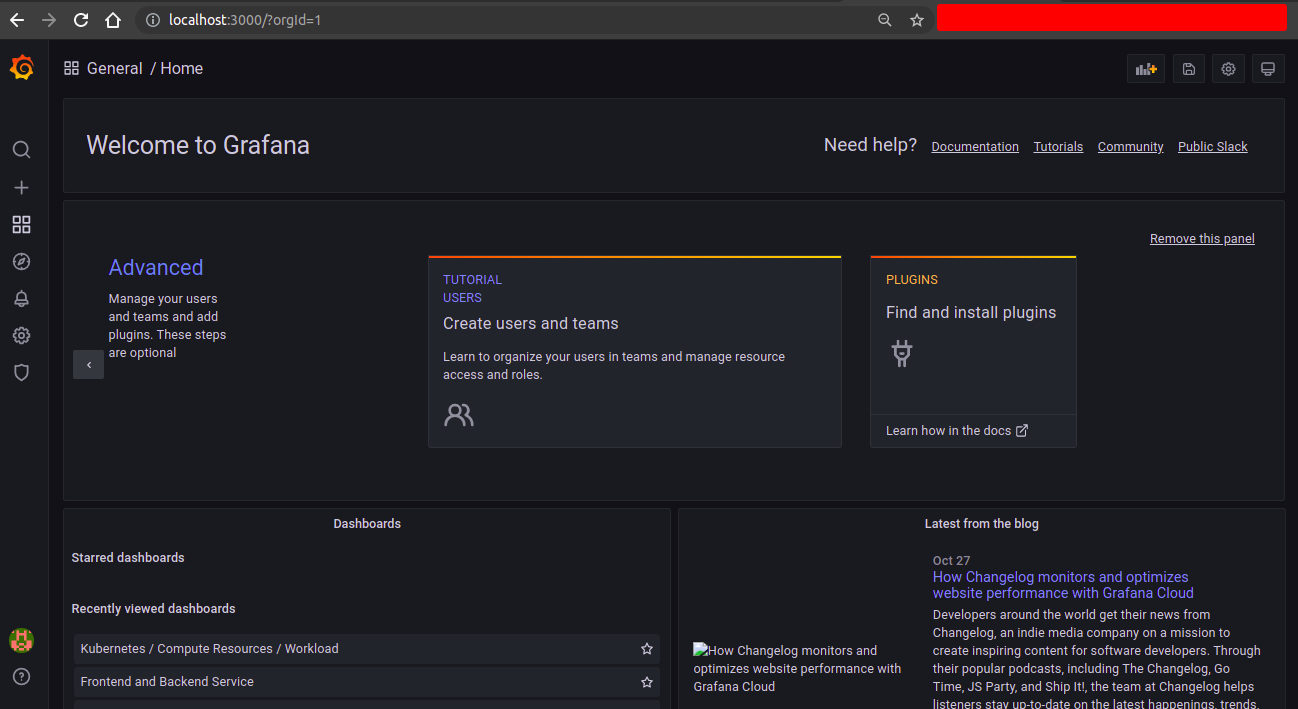This screenshot has height=709, width=1298.
Task: Click the Starred dashboards heading
Action: [x=128, y=558]
